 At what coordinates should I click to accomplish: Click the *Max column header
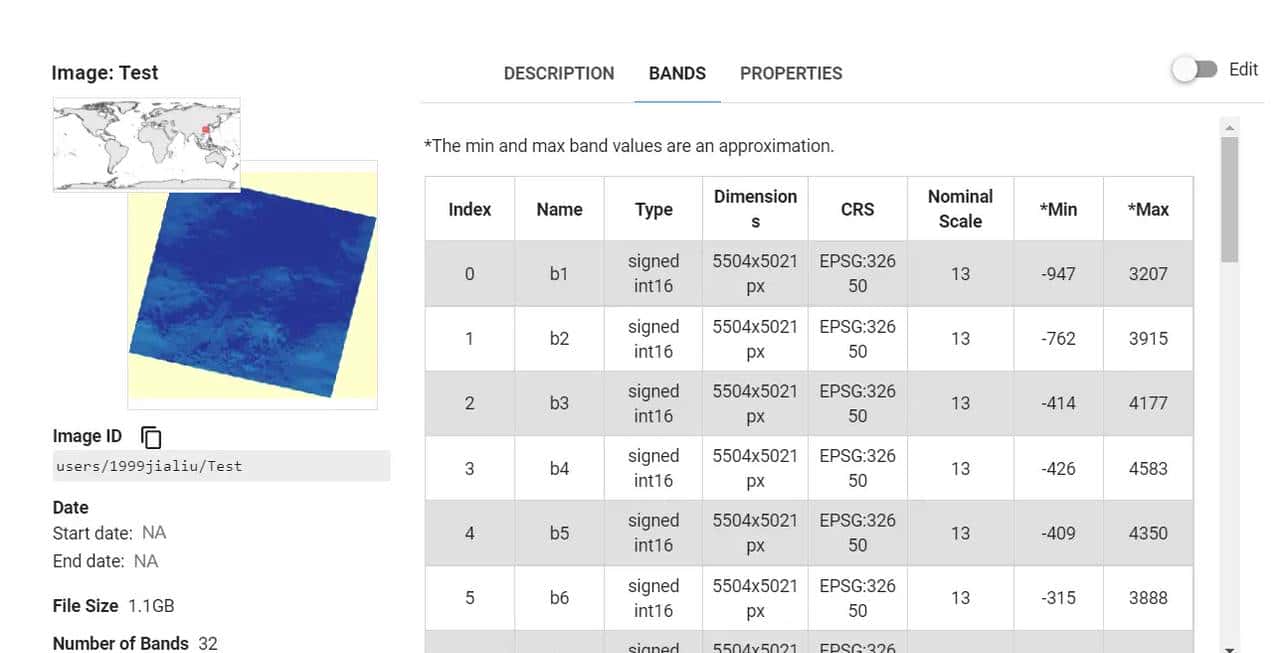1148,209
